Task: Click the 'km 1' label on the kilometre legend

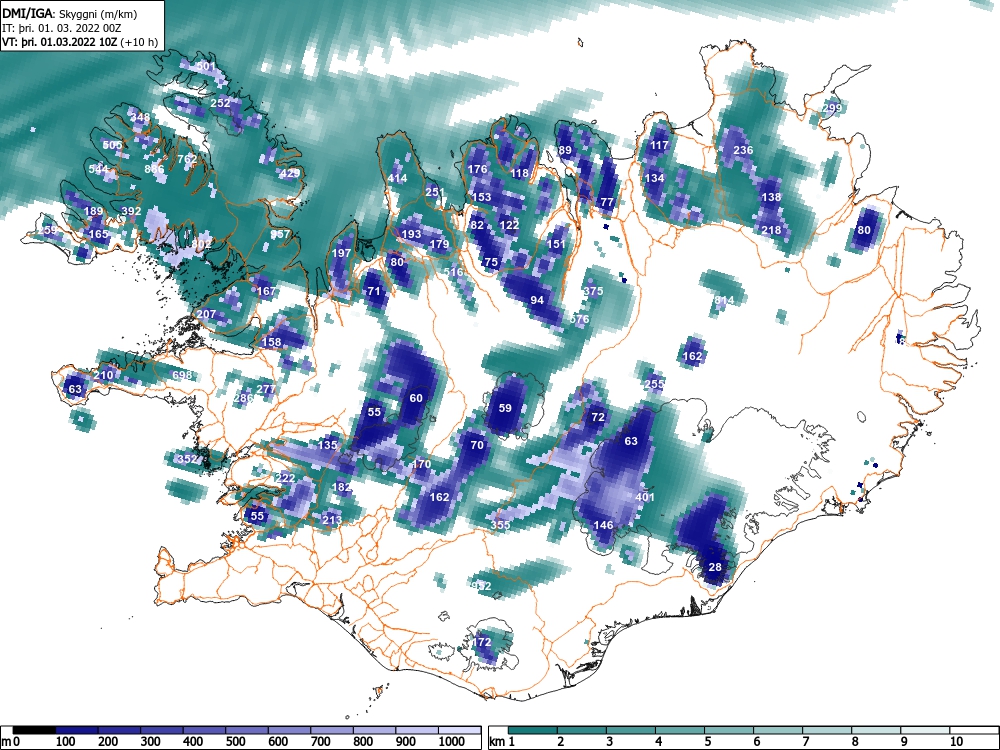Action: tap(502, 742)
